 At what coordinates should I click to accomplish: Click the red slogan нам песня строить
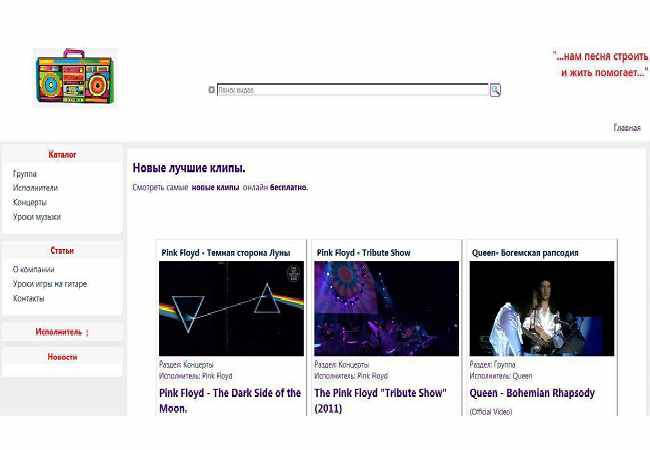coord(600,64)
